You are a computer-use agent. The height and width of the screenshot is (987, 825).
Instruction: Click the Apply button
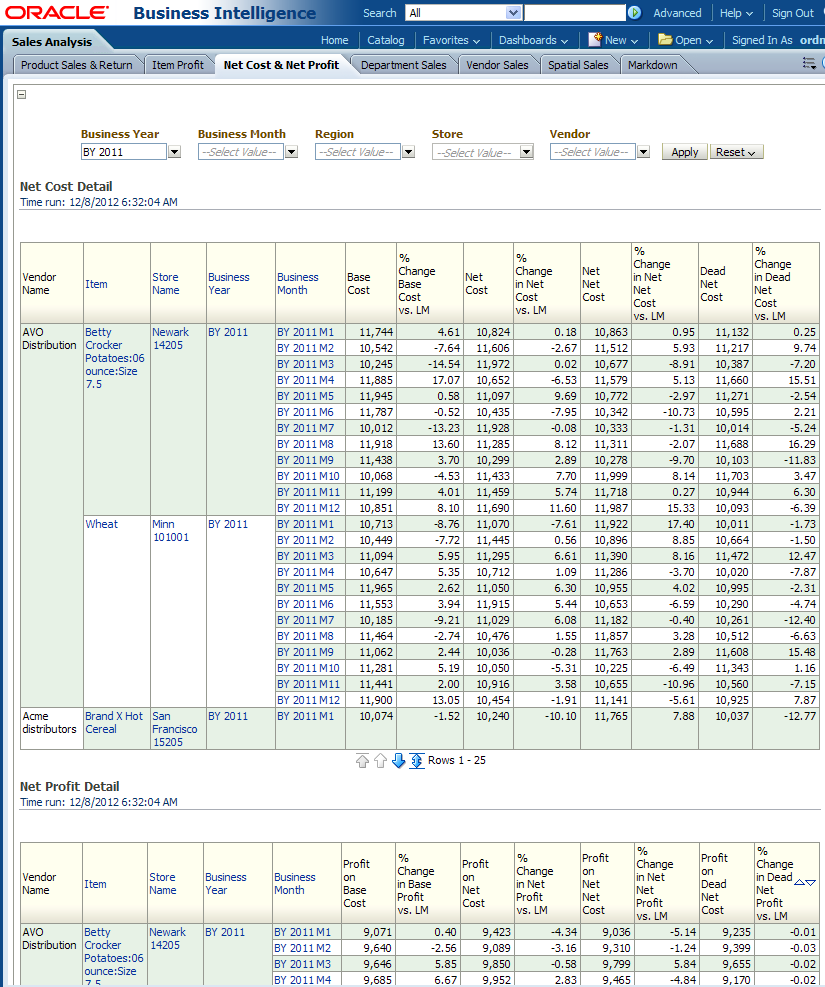[x=684, y=152]
